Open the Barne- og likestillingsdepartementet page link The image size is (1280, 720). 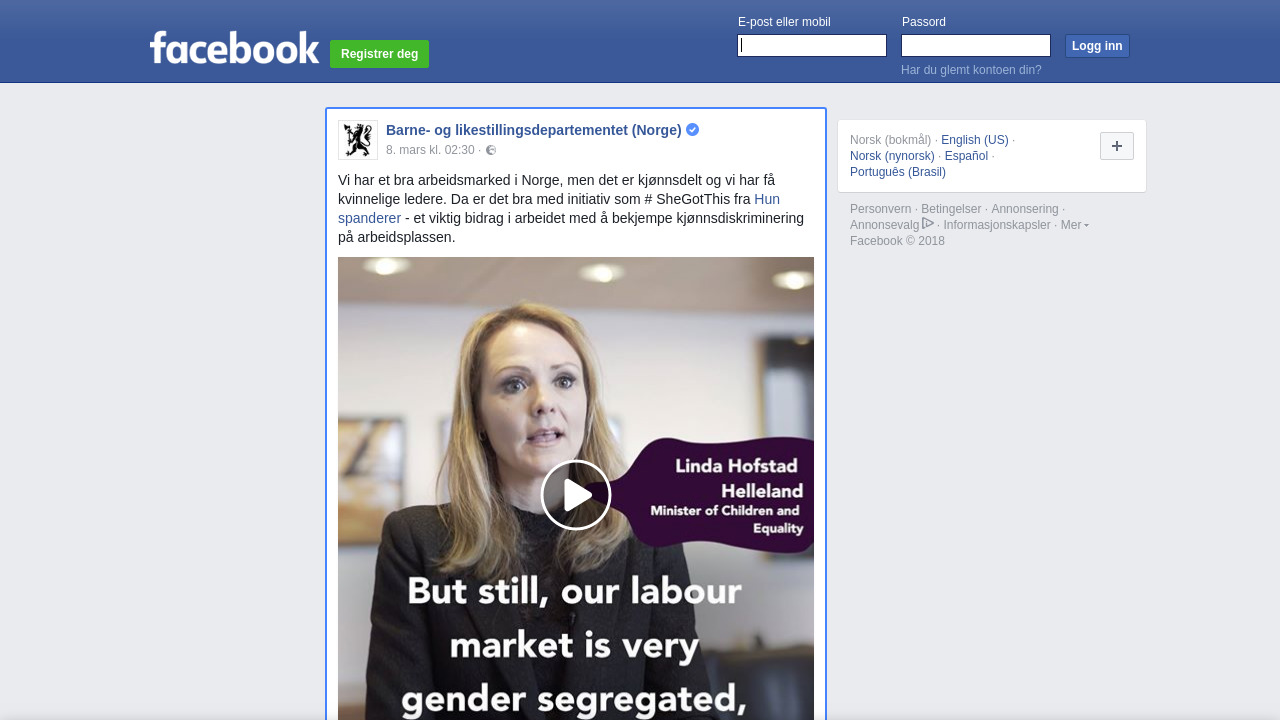click(x=534, y=130)
